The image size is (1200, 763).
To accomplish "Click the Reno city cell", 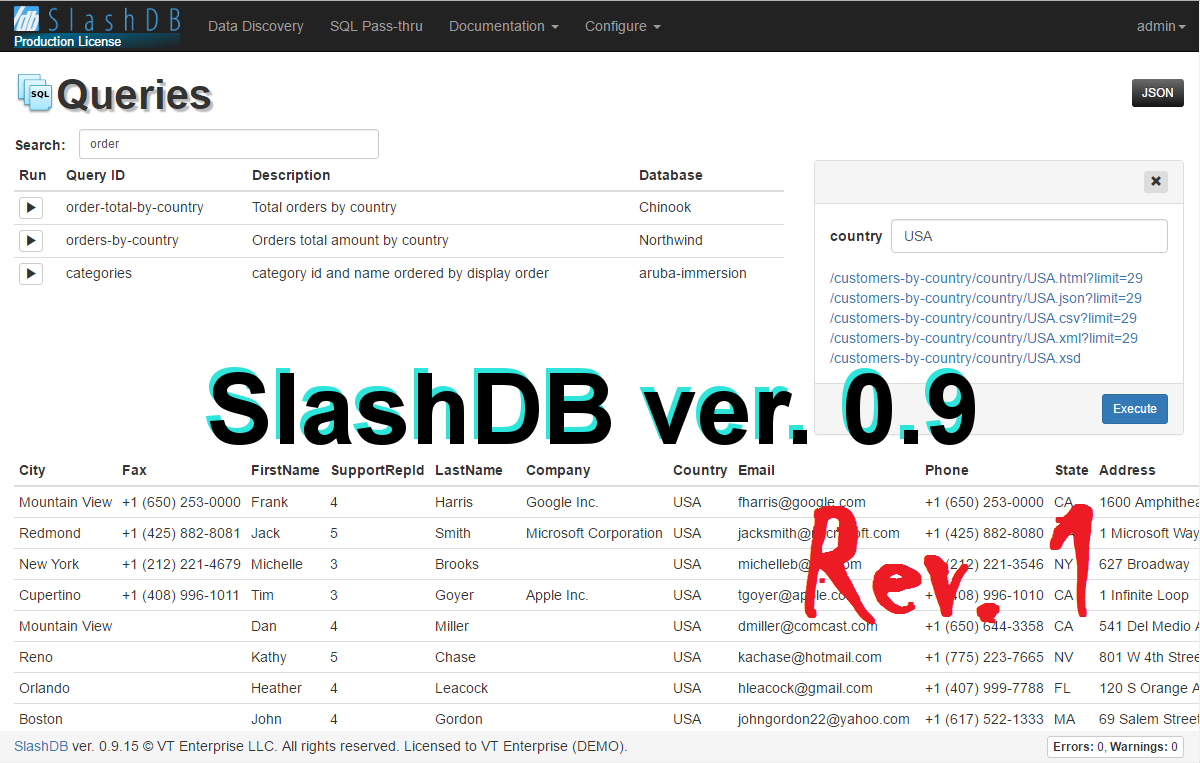I will (36, 657).
